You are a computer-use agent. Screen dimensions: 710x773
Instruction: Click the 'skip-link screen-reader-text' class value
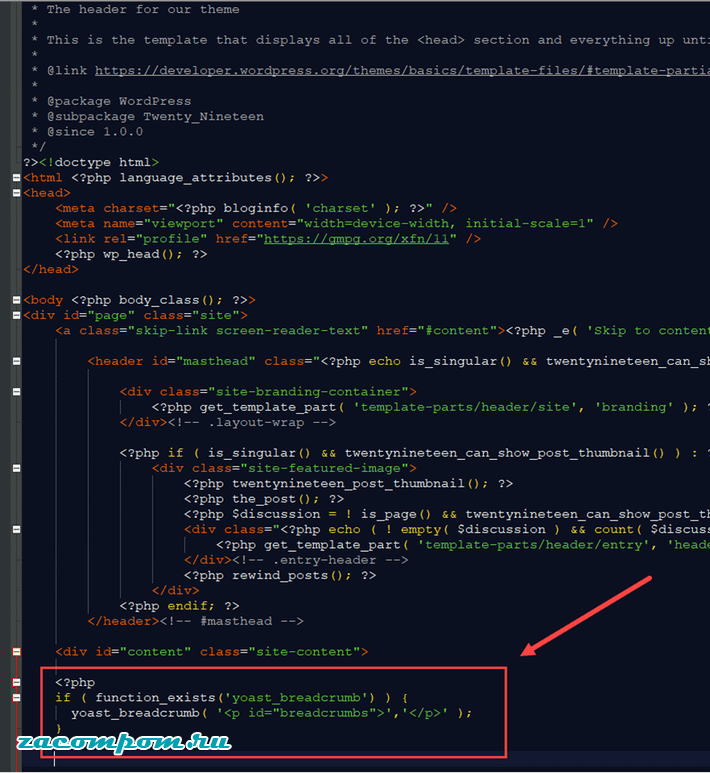point(248,330)
